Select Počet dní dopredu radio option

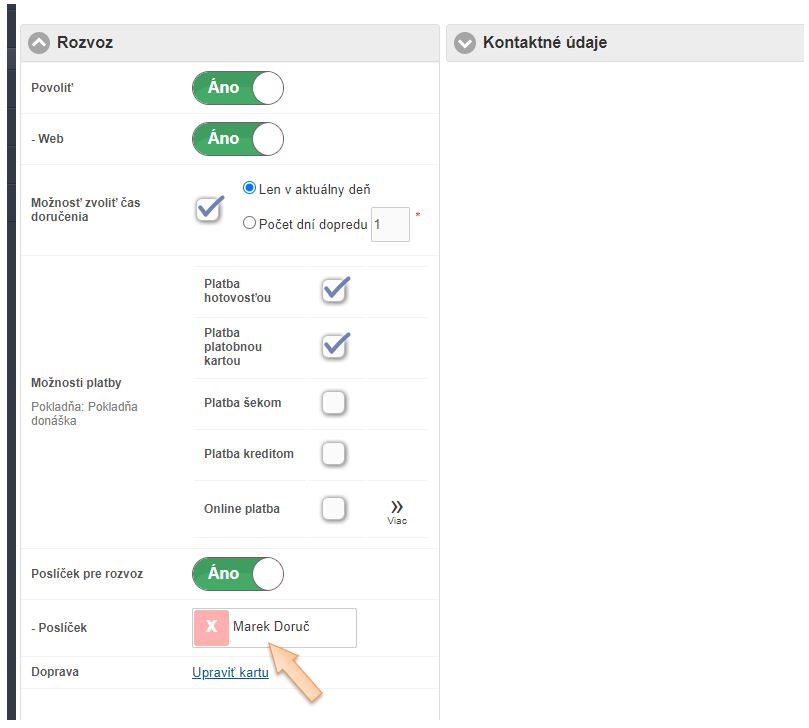pos(250,224)
